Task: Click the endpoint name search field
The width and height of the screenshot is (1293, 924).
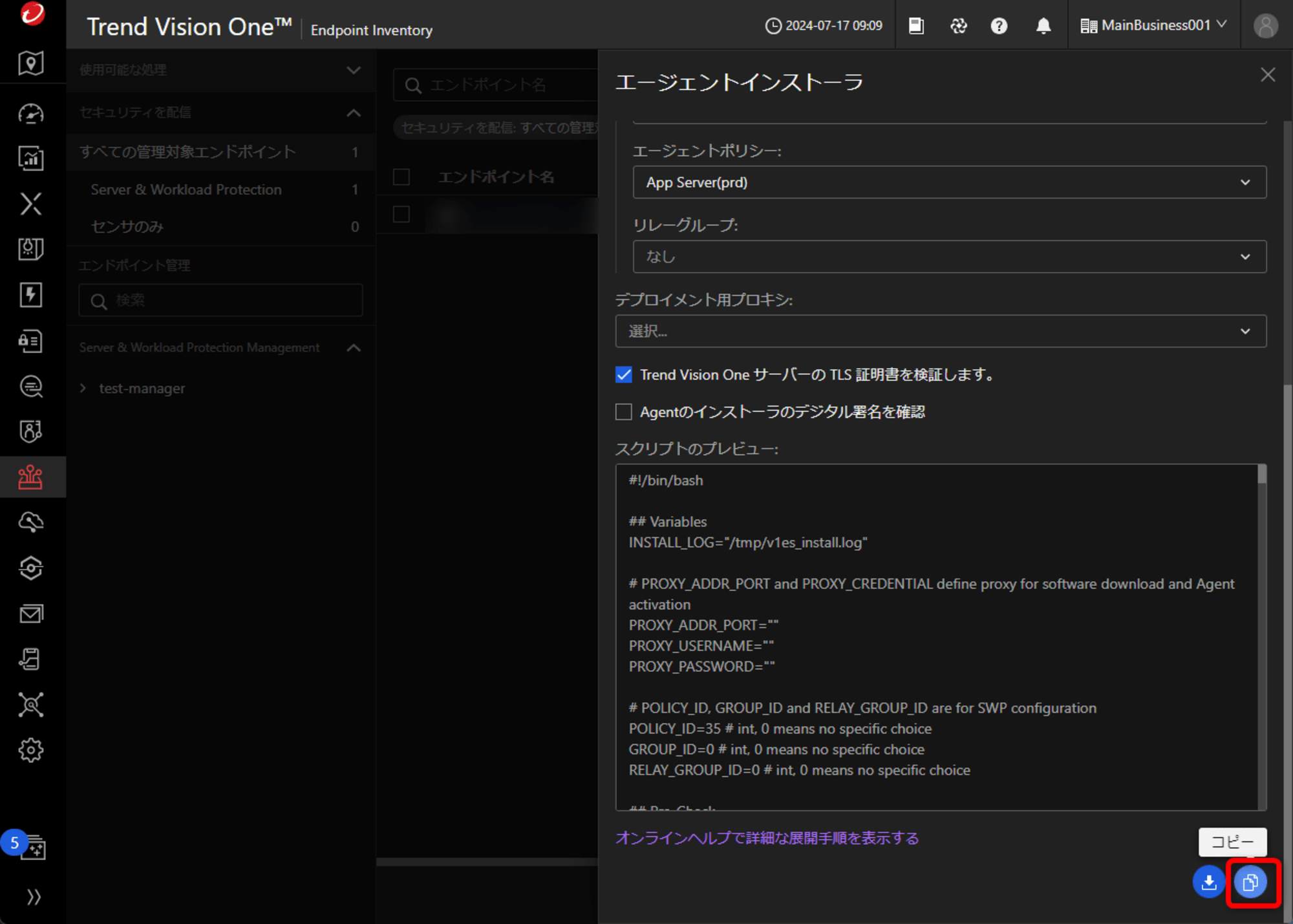Action: pos(495,85)
